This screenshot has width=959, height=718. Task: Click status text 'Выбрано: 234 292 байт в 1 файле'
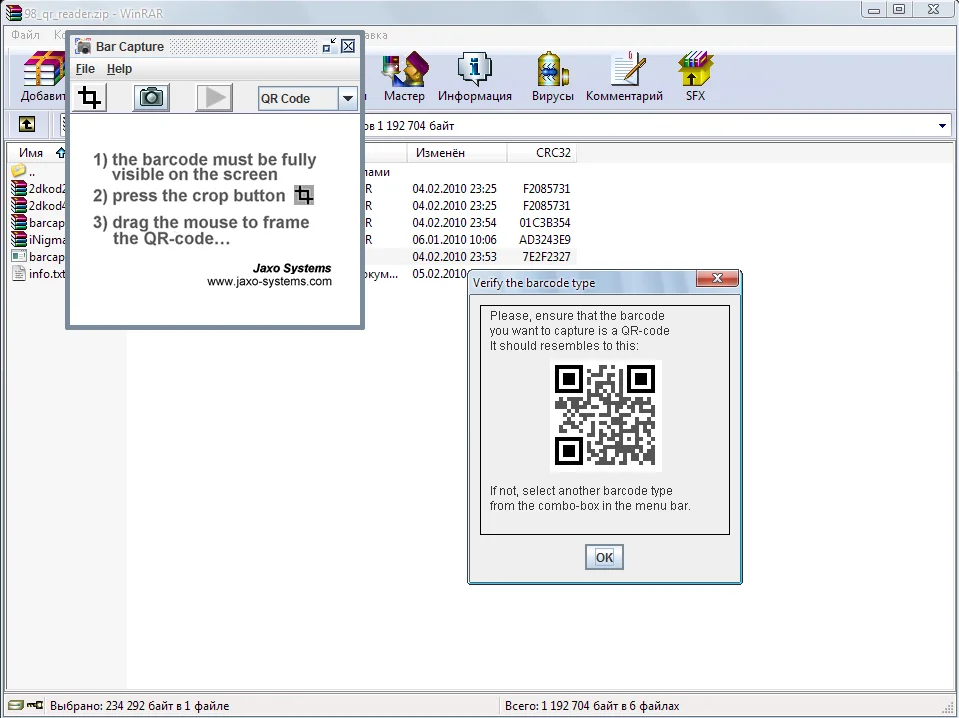pos(139,706)
